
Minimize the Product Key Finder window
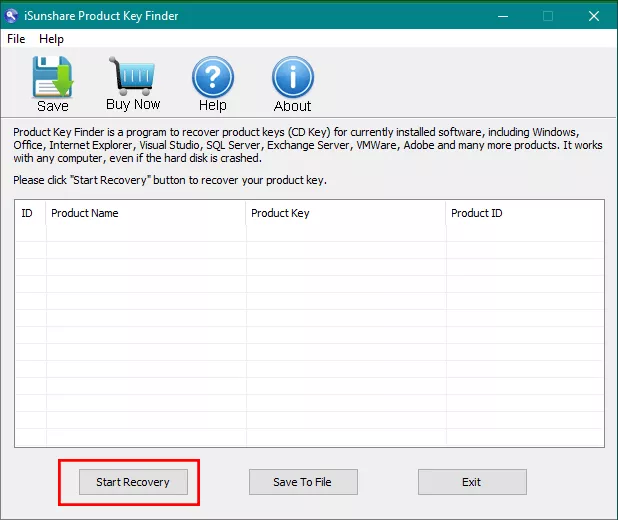coord(503,16)
